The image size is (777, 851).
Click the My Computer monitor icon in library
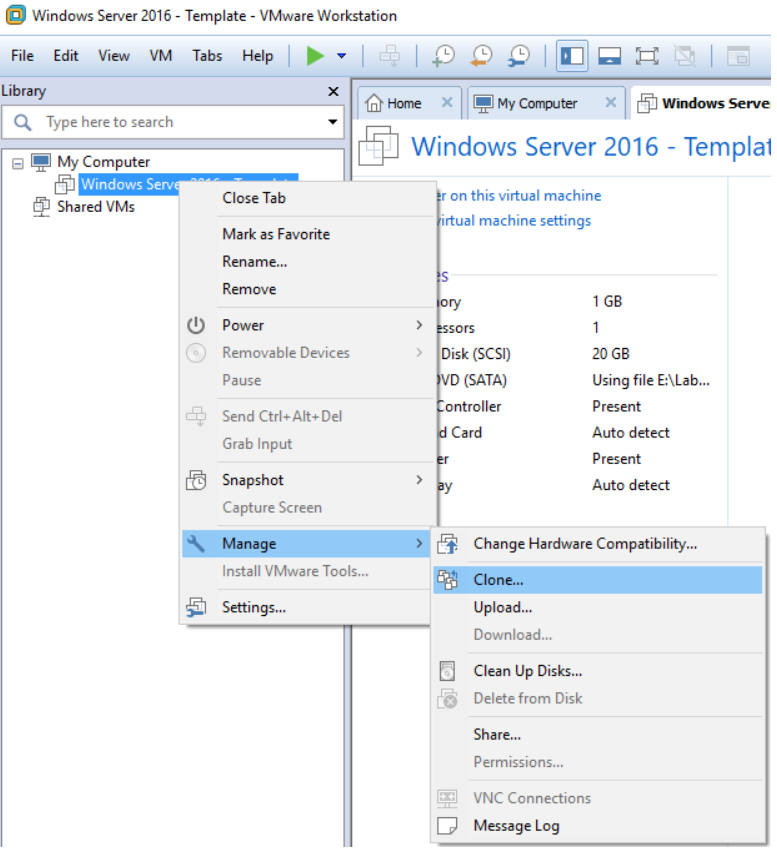point(41,162)
